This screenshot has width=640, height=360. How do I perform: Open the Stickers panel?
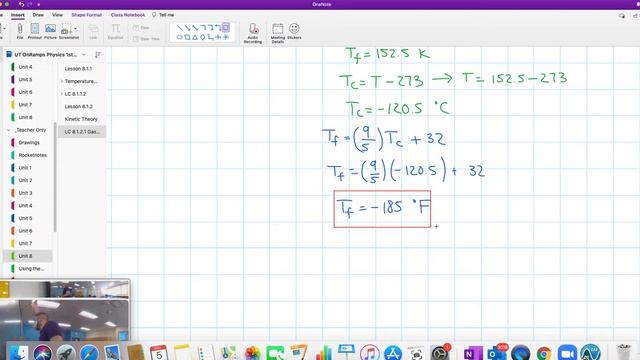(294, 31)
